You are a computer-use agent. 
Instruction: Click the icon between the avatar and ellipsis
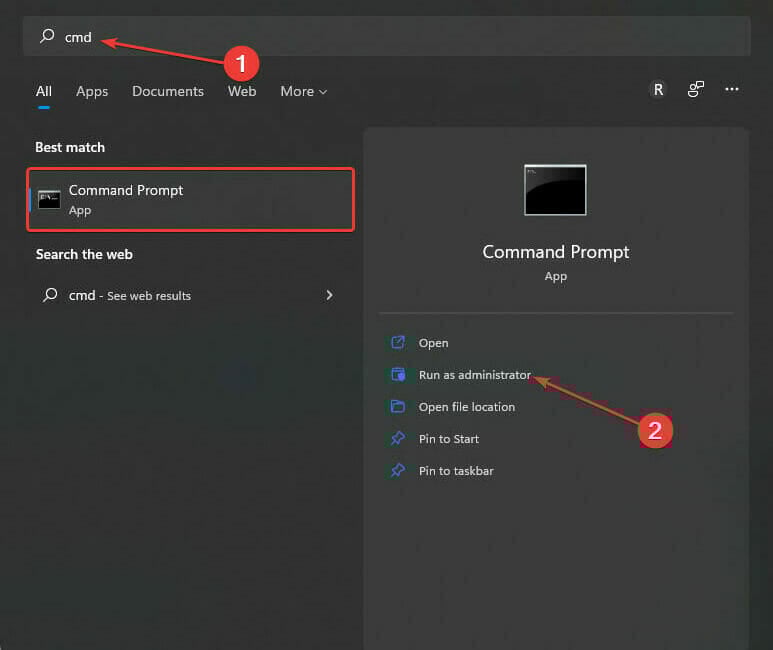[696, 89]
